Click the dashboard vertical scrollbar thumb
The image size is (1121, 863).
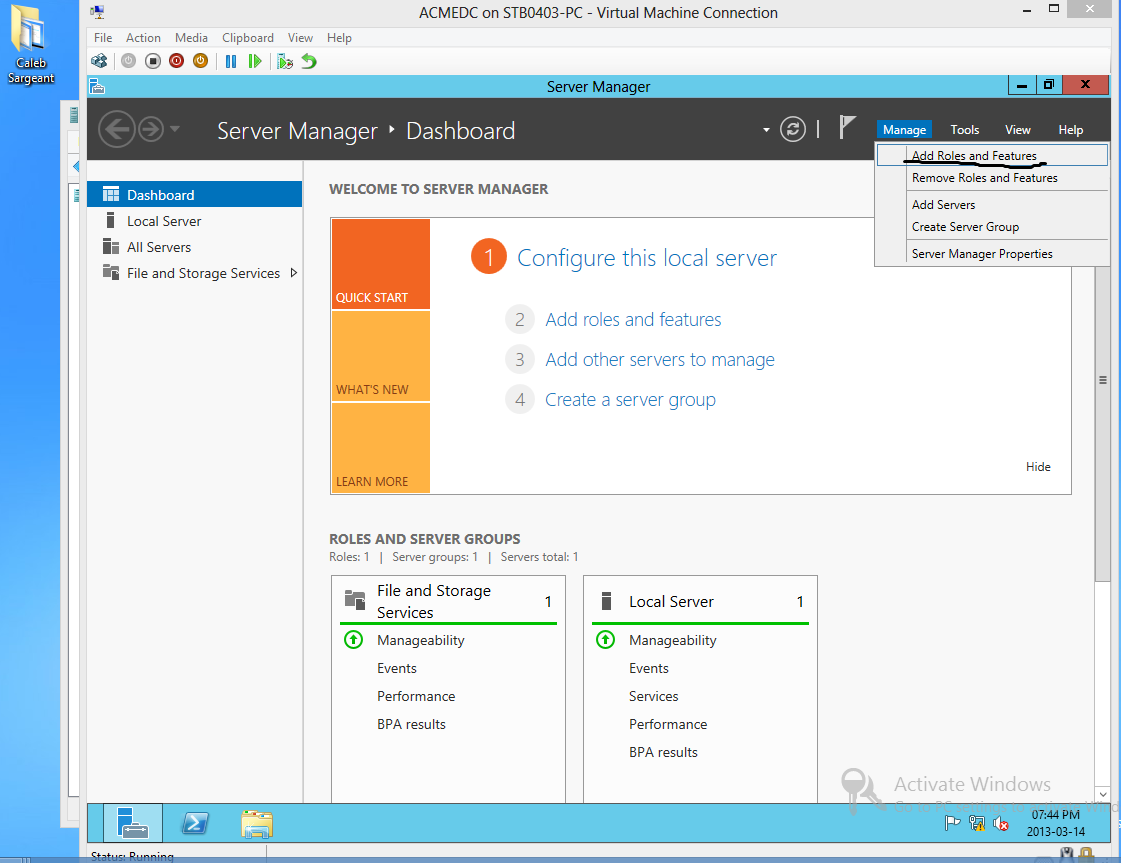coord(1102,379)
